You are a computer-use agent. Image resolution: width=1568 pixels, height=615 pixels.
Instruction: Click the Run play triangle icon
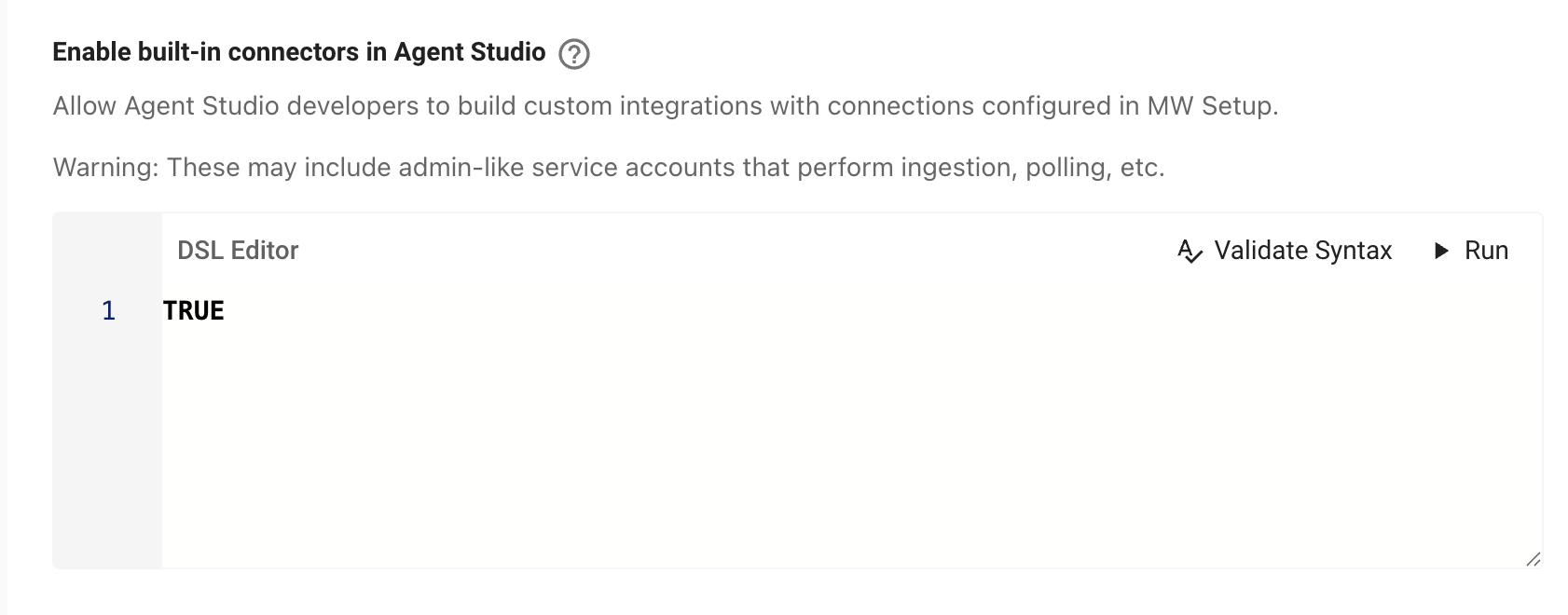pyautogui.click(x=1441, y=251)
